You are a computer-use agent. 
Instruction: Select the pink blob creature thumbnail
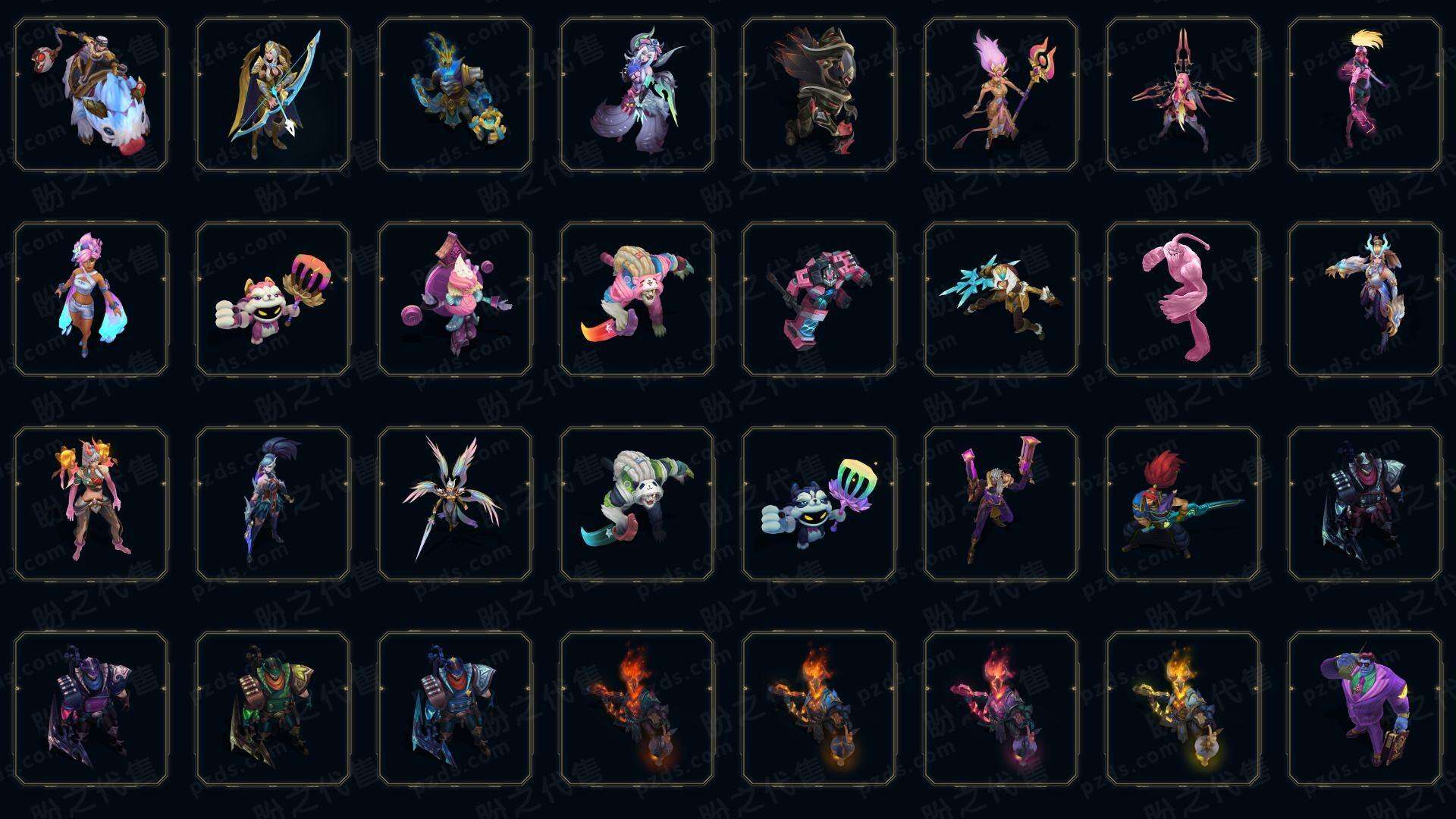point(1183,300)
